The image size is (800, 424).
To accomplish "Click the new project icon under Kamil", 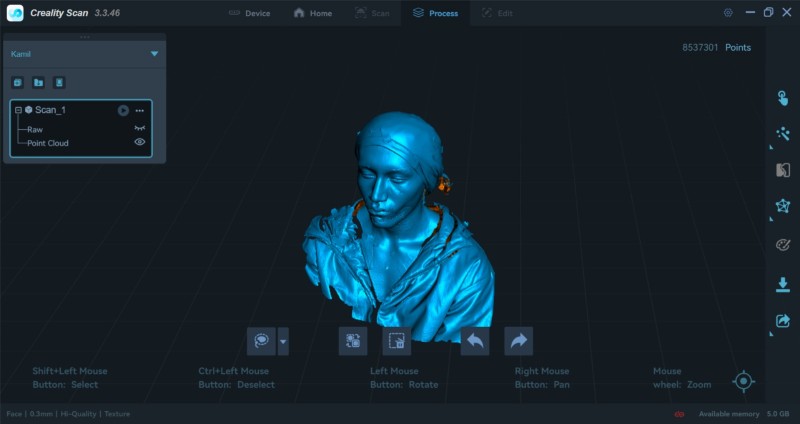I will 18,83.
